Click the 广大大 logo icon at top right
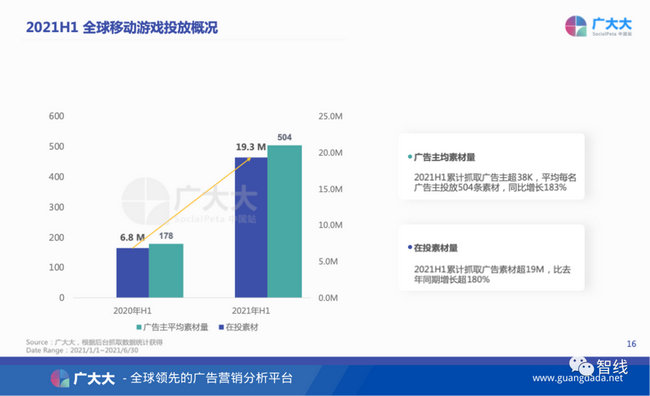The height and width of the screenshot is (396, 650). 576,26
